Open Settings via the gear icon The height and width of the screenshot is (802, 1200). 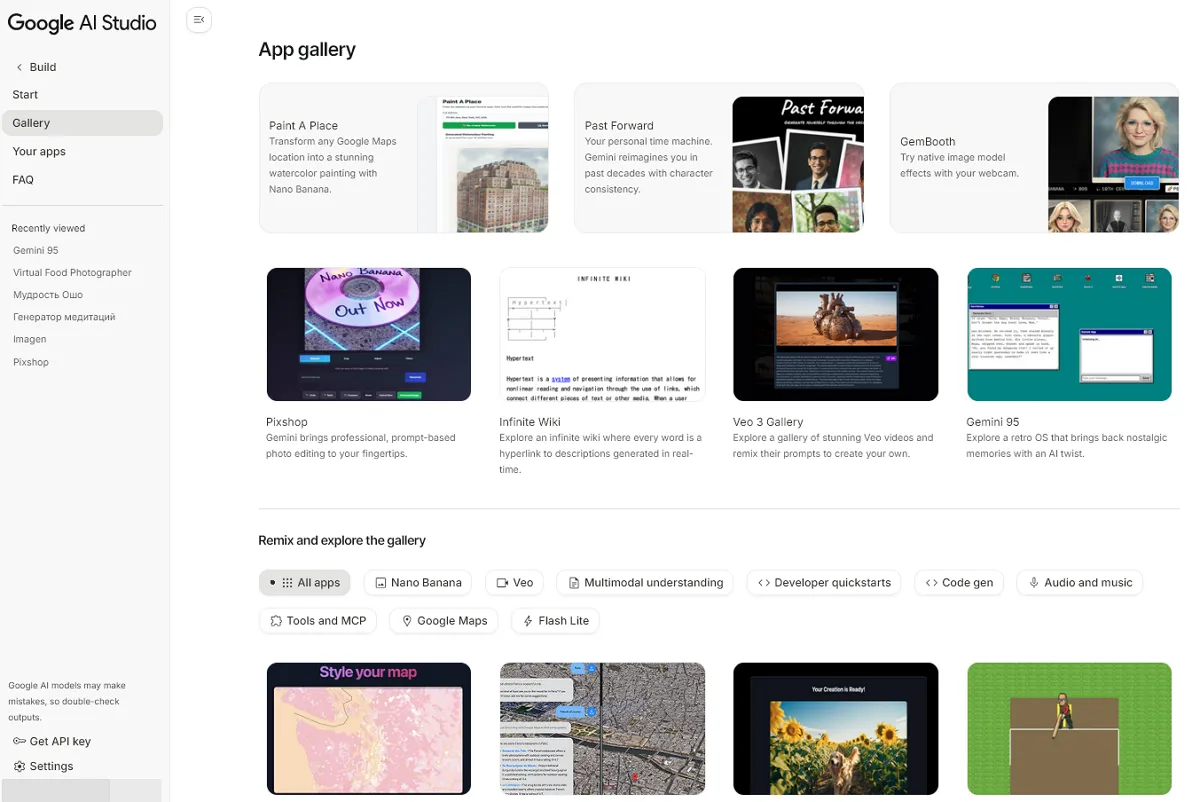coord(19,766)
